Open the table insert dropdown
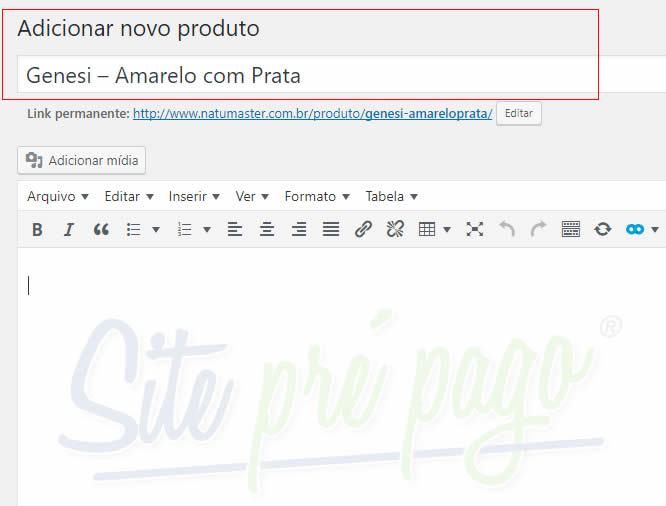This screenshot has height=506, width=666. pos(434,230)
